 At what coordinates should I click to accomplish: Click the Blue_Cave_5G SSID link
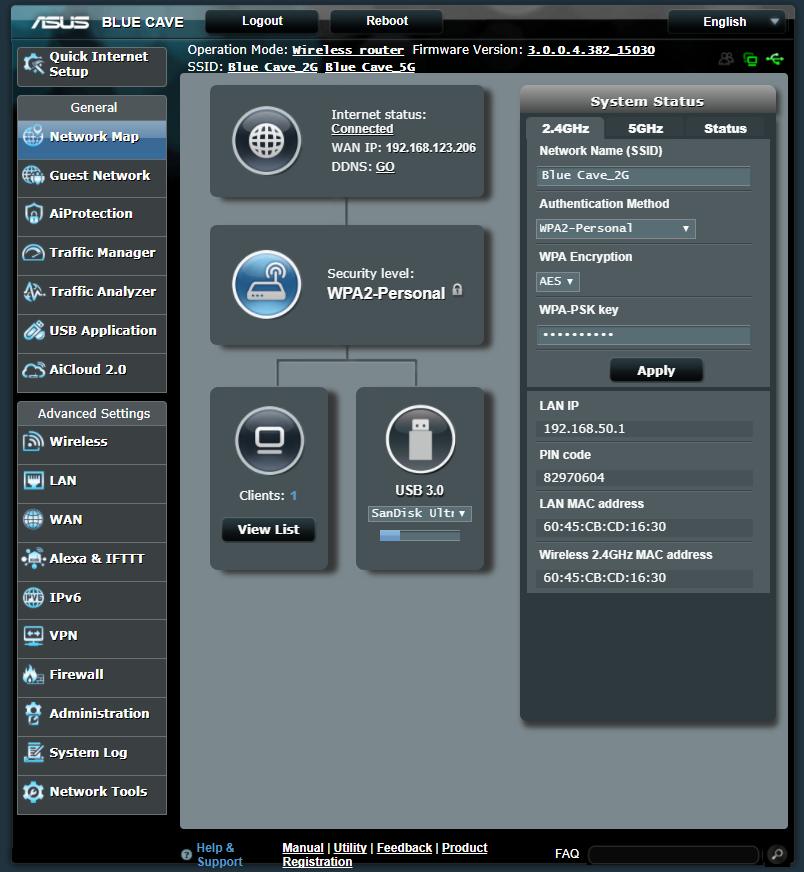370,67
